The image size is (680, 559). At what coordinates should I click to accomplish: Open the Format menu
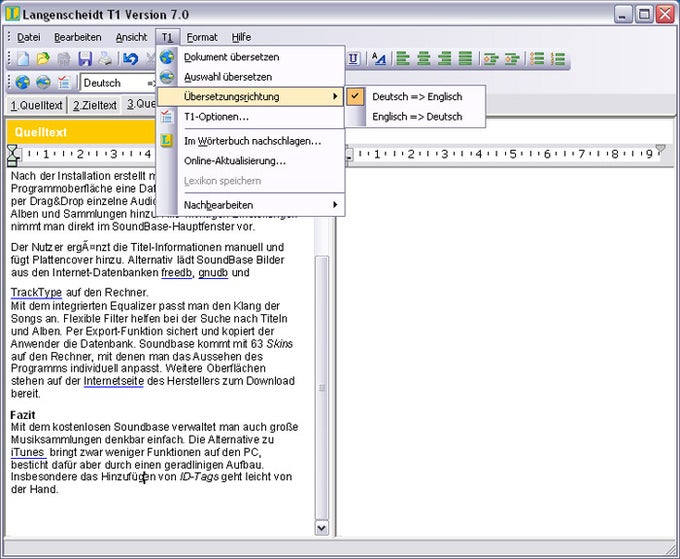pyautogui.click(x=202, y=37)
